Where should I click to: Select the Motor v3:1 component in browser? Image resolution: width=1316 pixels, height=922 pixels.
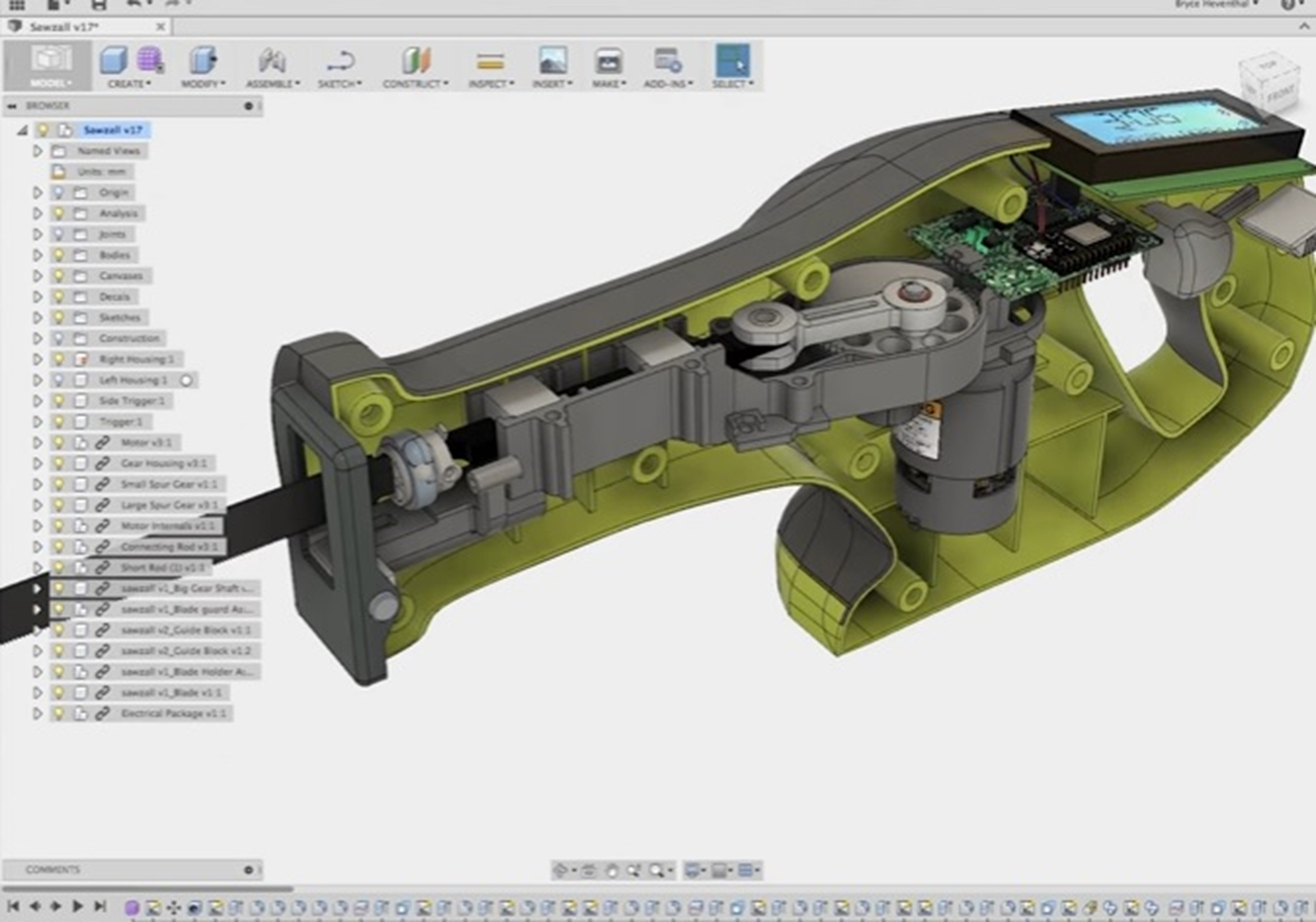[146, 443]
